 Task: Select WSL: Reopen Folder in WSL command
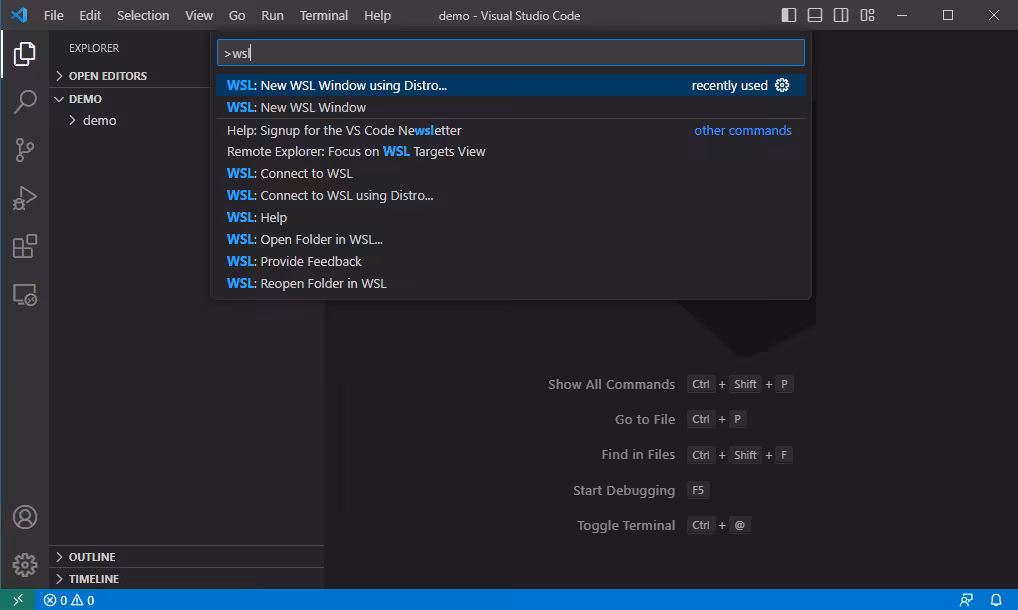click(510, 284)
